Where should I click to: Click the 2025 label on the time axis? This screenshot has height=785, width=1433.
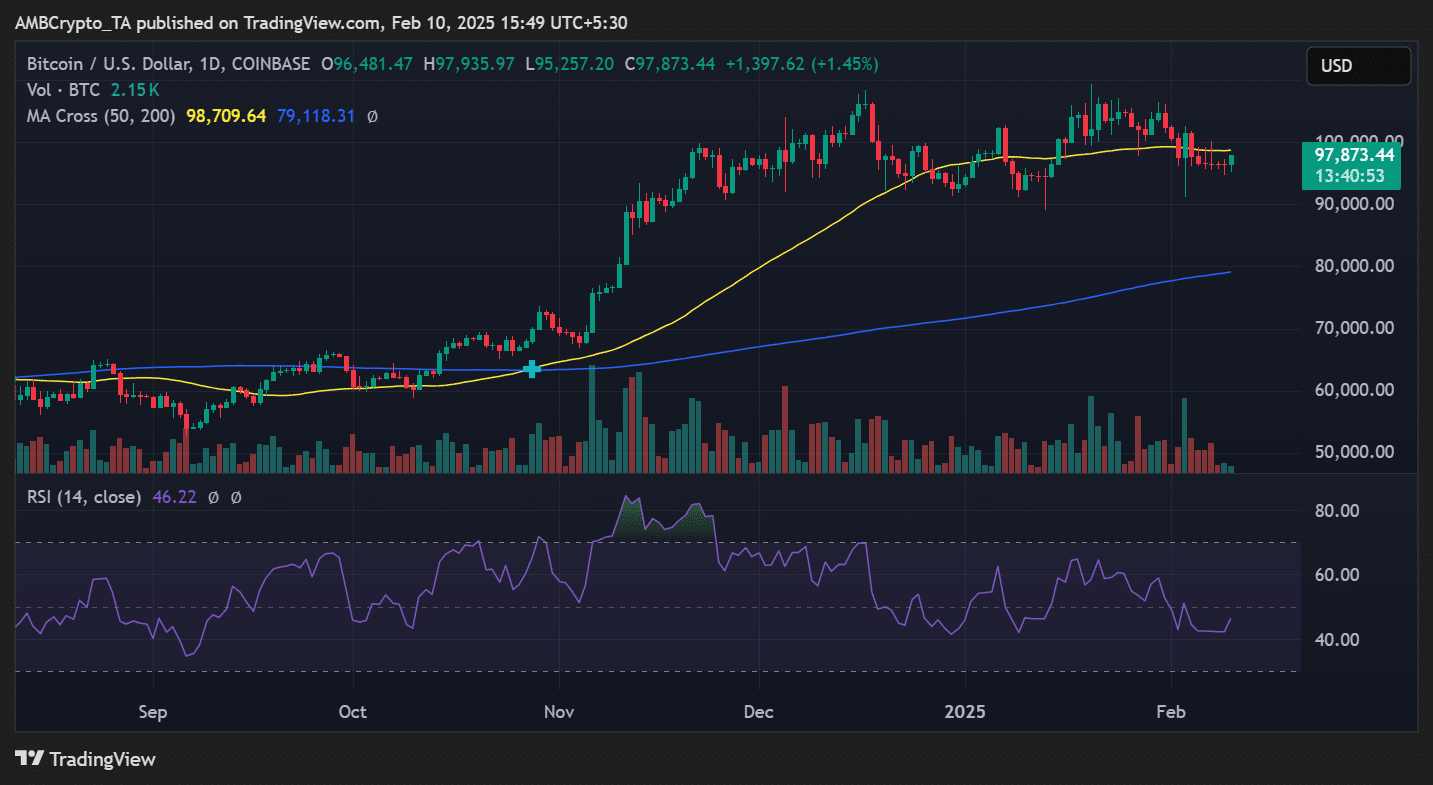tap(963, 712)
